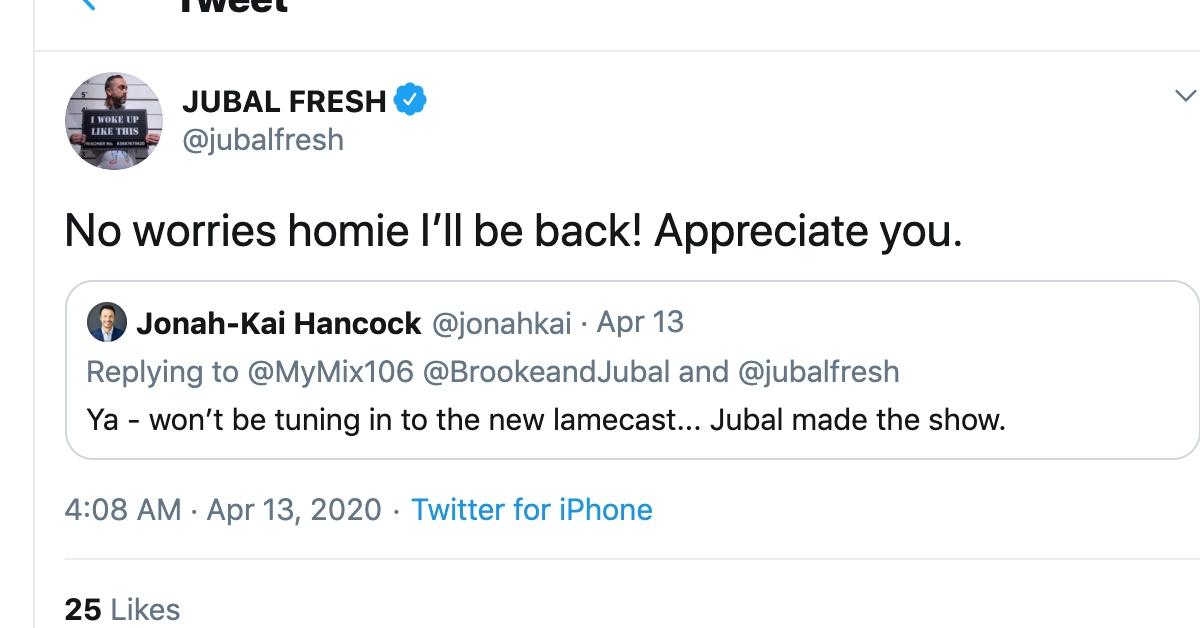Open the @jubalfresh profile handle
This screenshot has height=628, width=1200.
point(264,140)
